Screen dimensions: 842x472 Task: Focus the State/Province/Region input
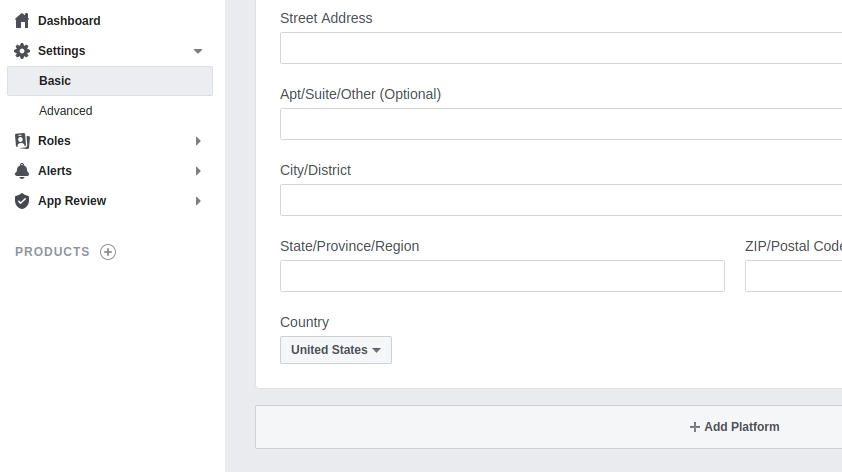pos(502,276)
